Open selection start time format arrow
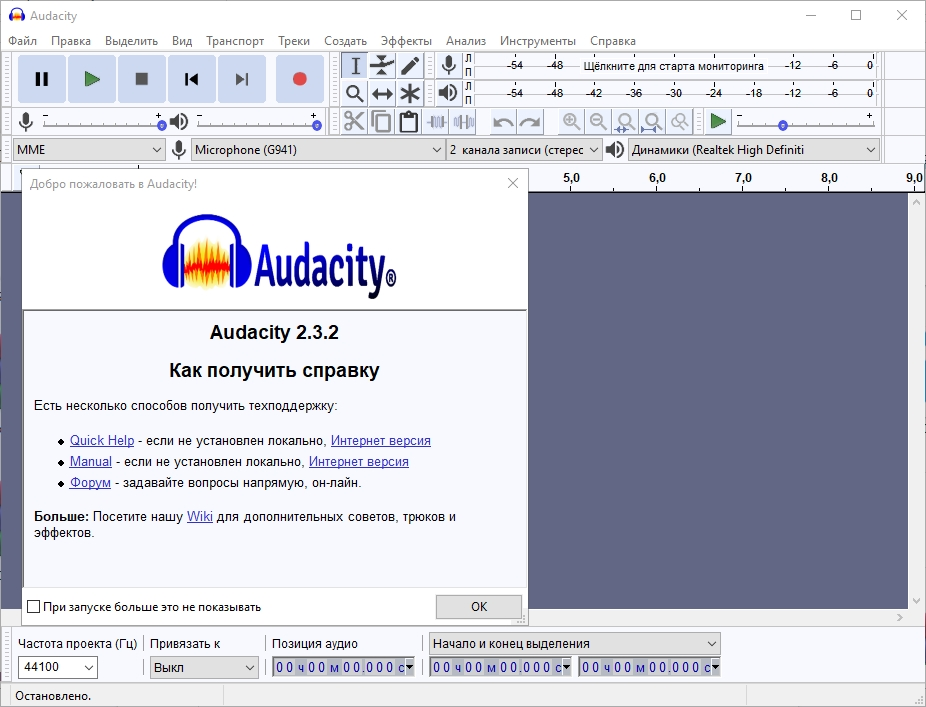The width and height of the screenshot is (926, 707). click(566, 667)
